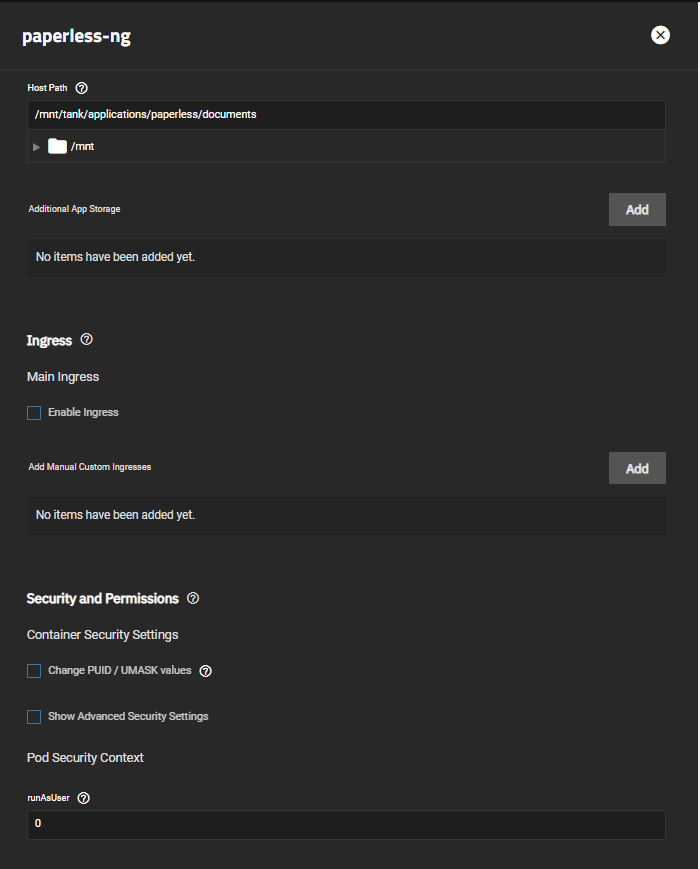Open the Host Path help tooltip icon
Screen dimensions: 700x869
[x=81, y=88]
